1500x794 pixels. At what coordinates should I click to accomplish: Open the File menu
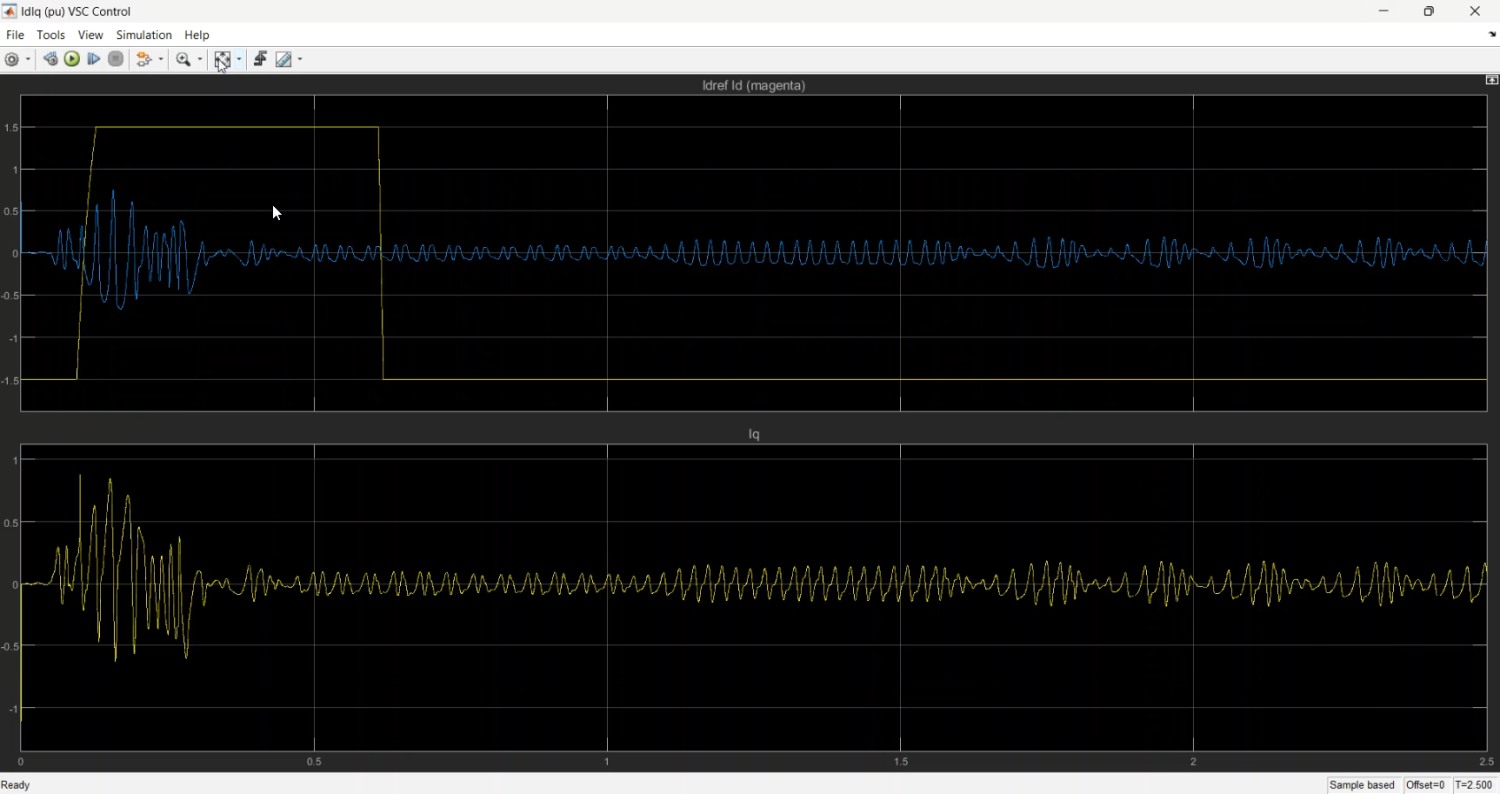15,35
